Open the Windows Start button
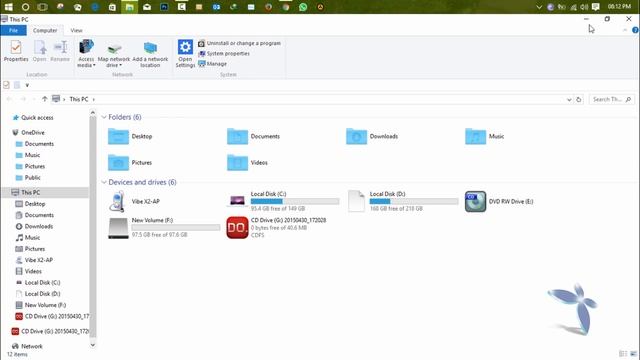The image size is (640, 360). pyautogui.click(x=8, y=7)
